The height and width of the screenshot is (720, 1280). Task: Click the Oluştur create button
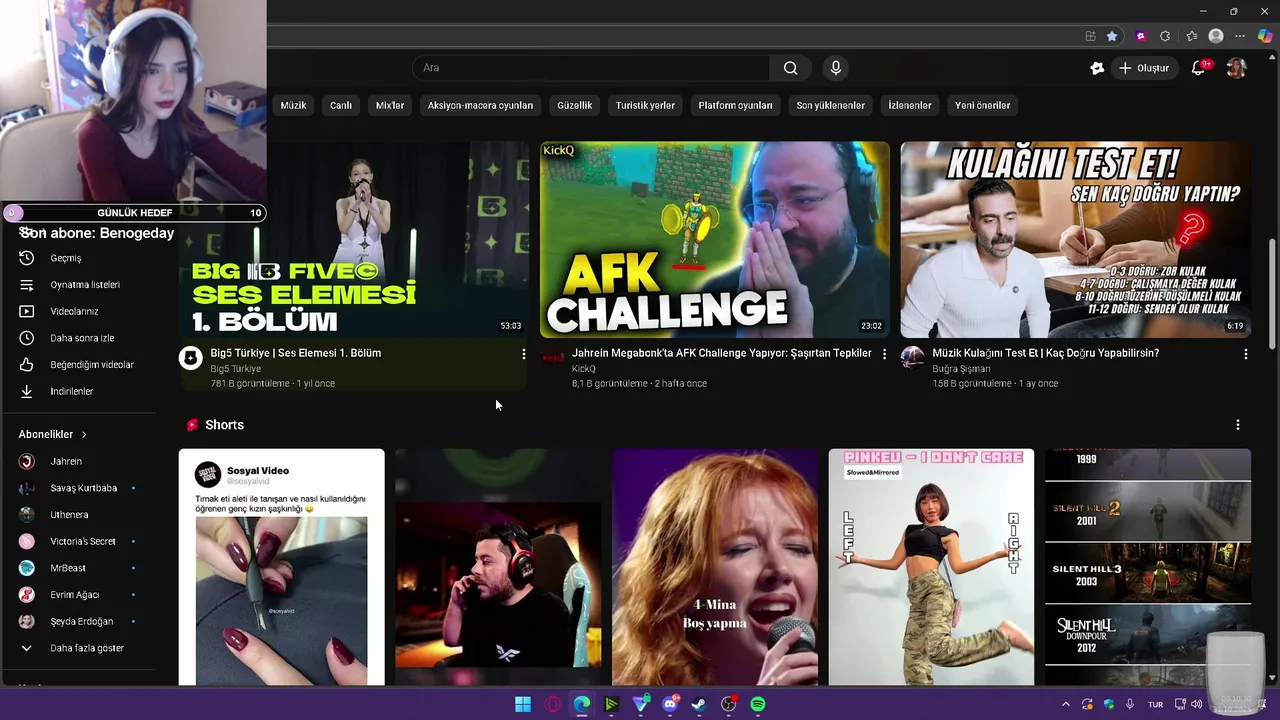1144,68
